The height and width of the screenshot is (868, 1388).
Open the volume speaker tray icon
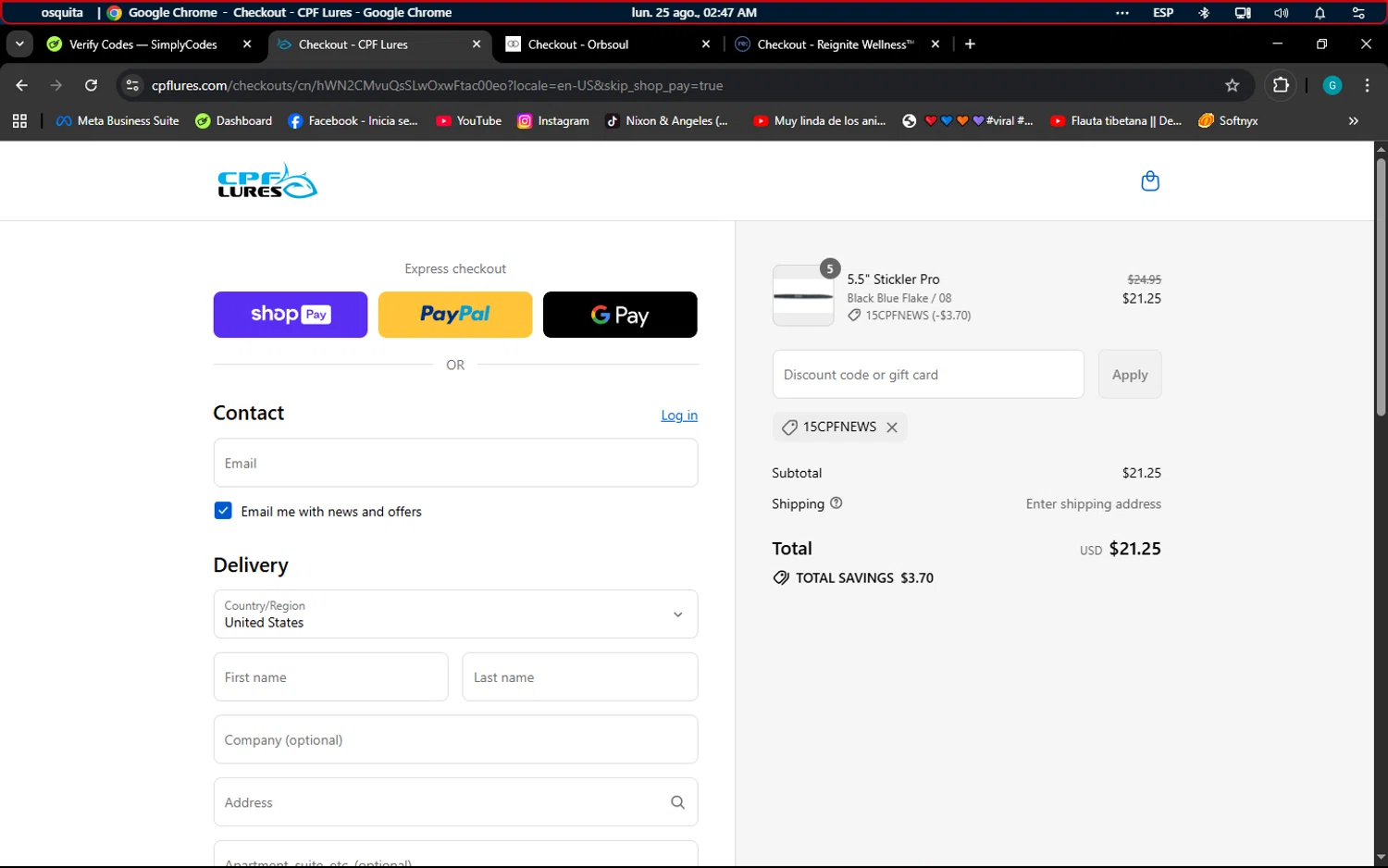pyautogui.click(x=1281, y=13)
